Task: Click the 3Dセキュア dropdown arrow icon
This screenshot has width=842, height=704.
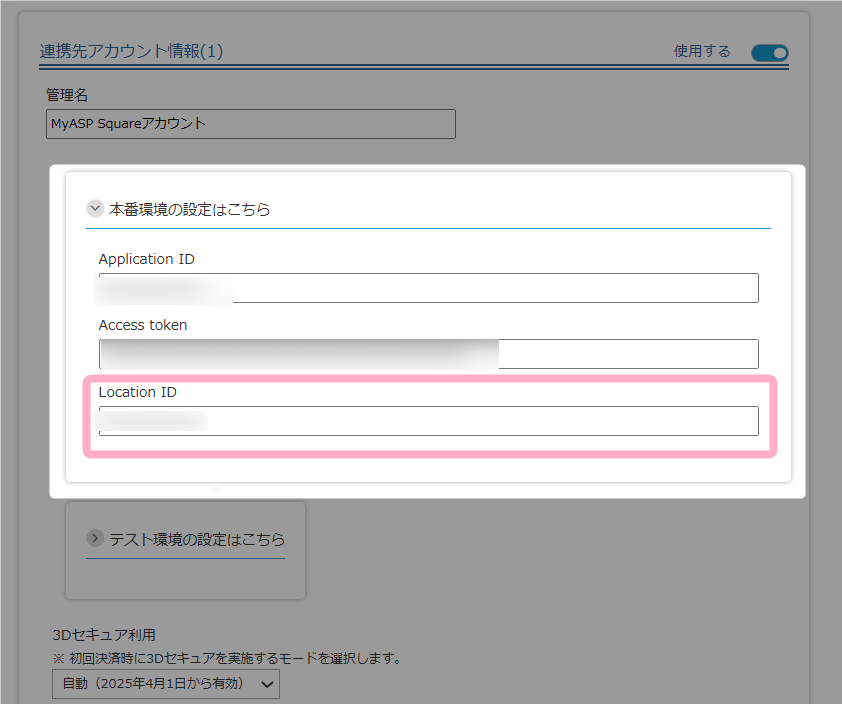Action: click(267, 684)
